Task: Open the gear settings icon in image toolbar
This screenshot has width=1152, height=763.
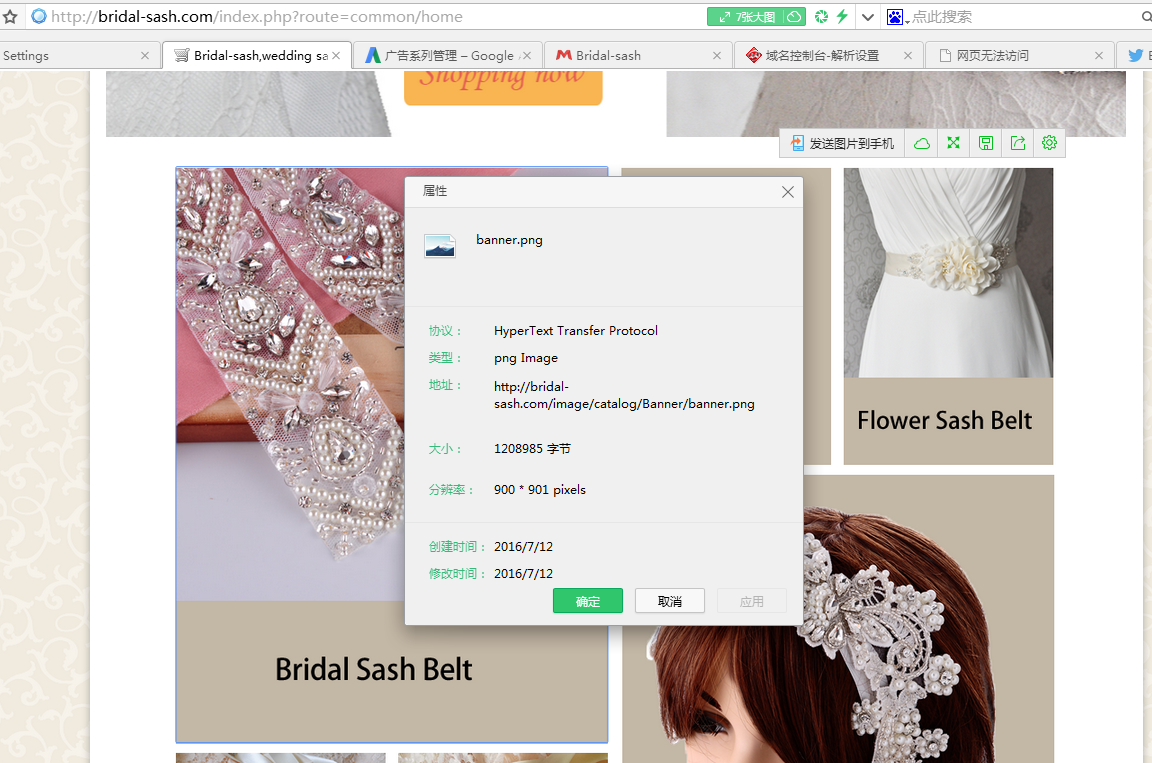Action: [1049, 143]
